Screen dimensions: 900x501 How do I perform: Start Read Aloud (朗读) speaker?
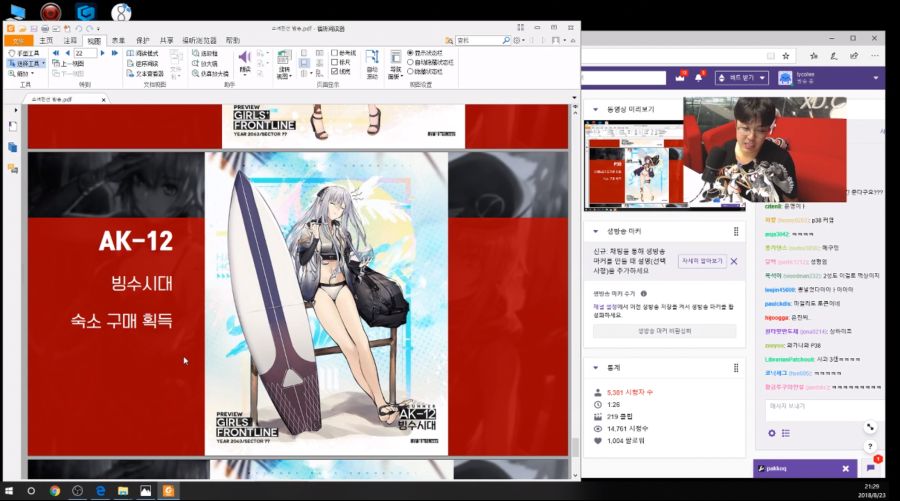pos(245,61)
